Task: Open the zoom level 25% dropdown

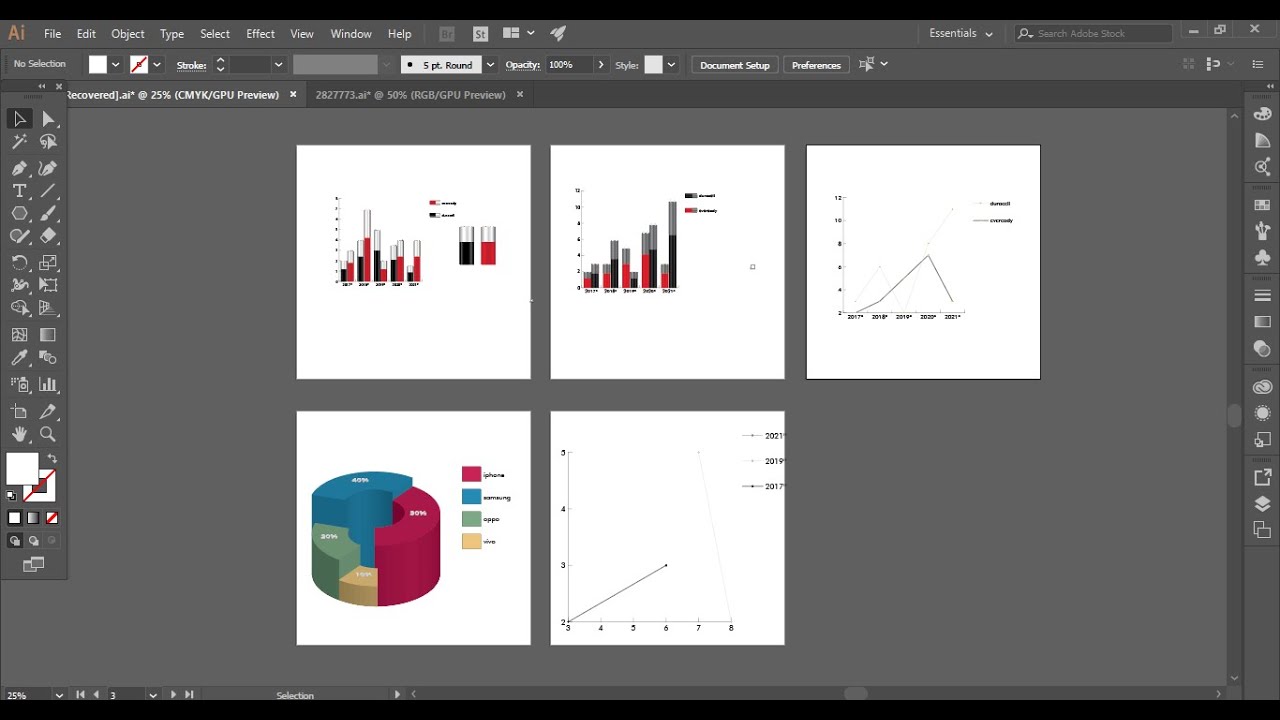Action: (59, 695)
